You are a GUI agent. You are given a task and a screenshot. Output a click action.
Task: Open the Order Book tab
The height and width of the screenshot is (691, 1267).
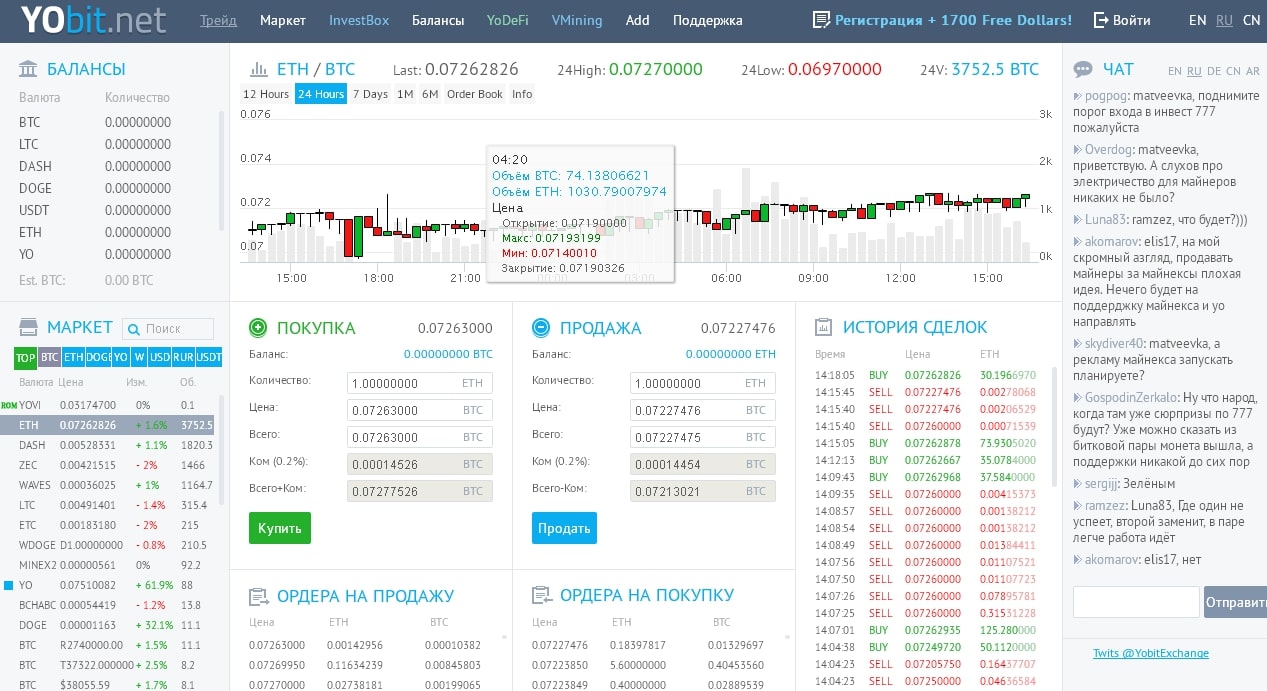coord(475,94)
